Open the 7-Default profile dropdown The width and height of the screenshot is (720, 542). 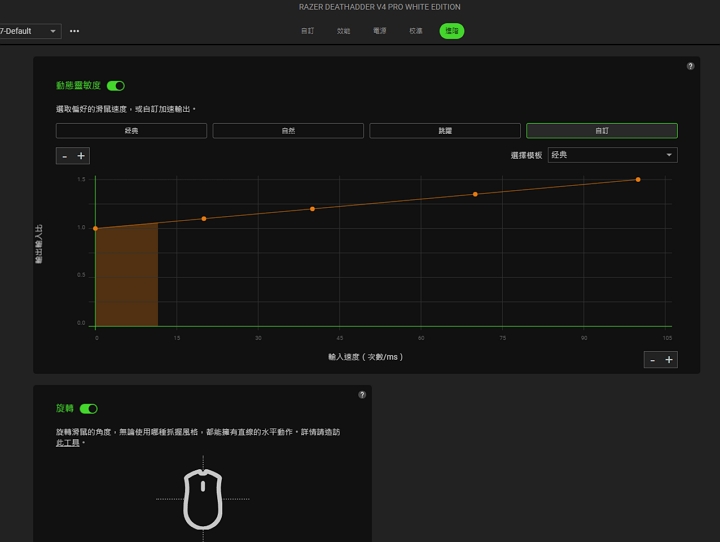point(29,31)
